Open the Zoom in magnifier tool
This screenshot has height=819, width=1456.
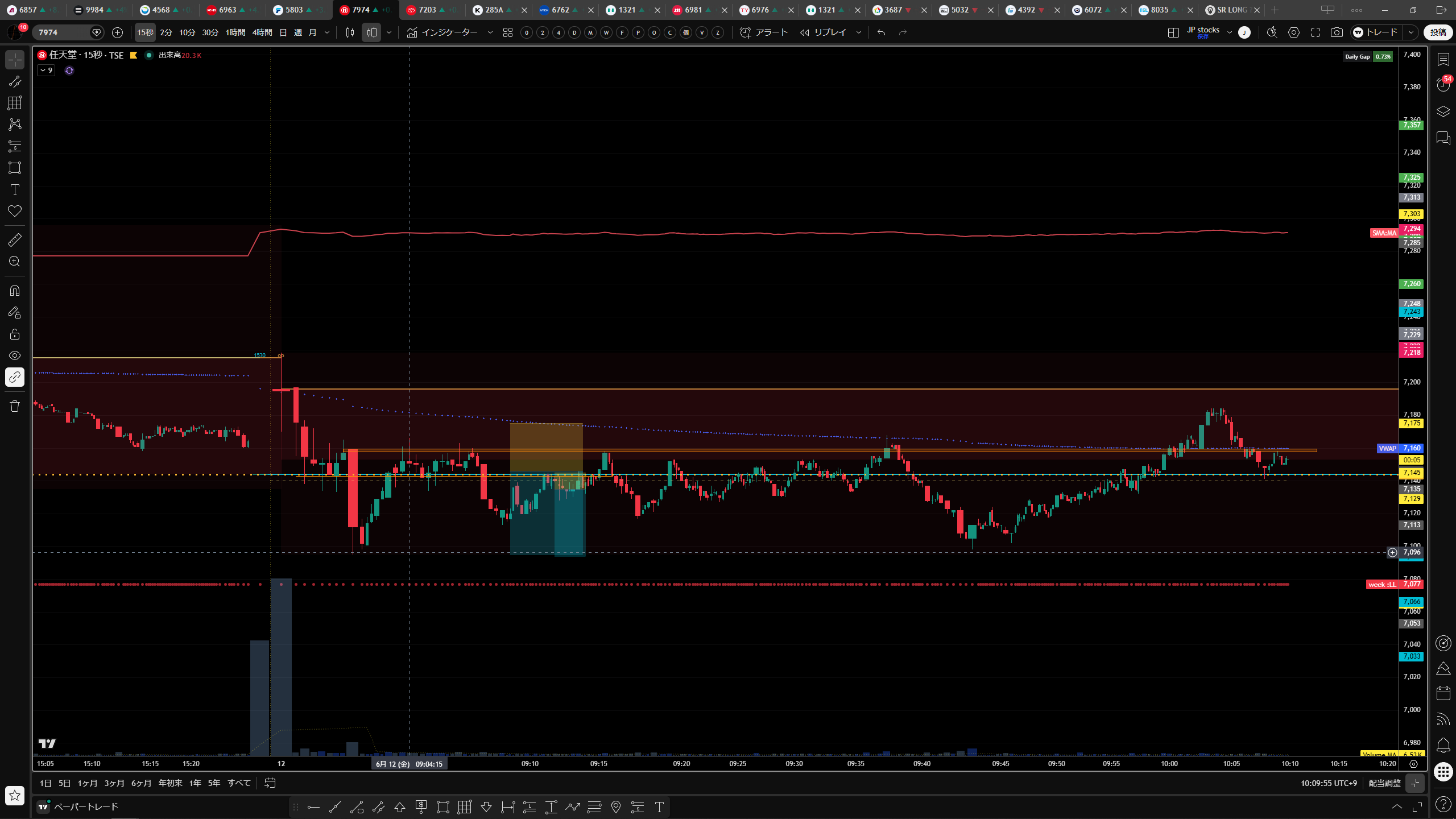point(15,262)
